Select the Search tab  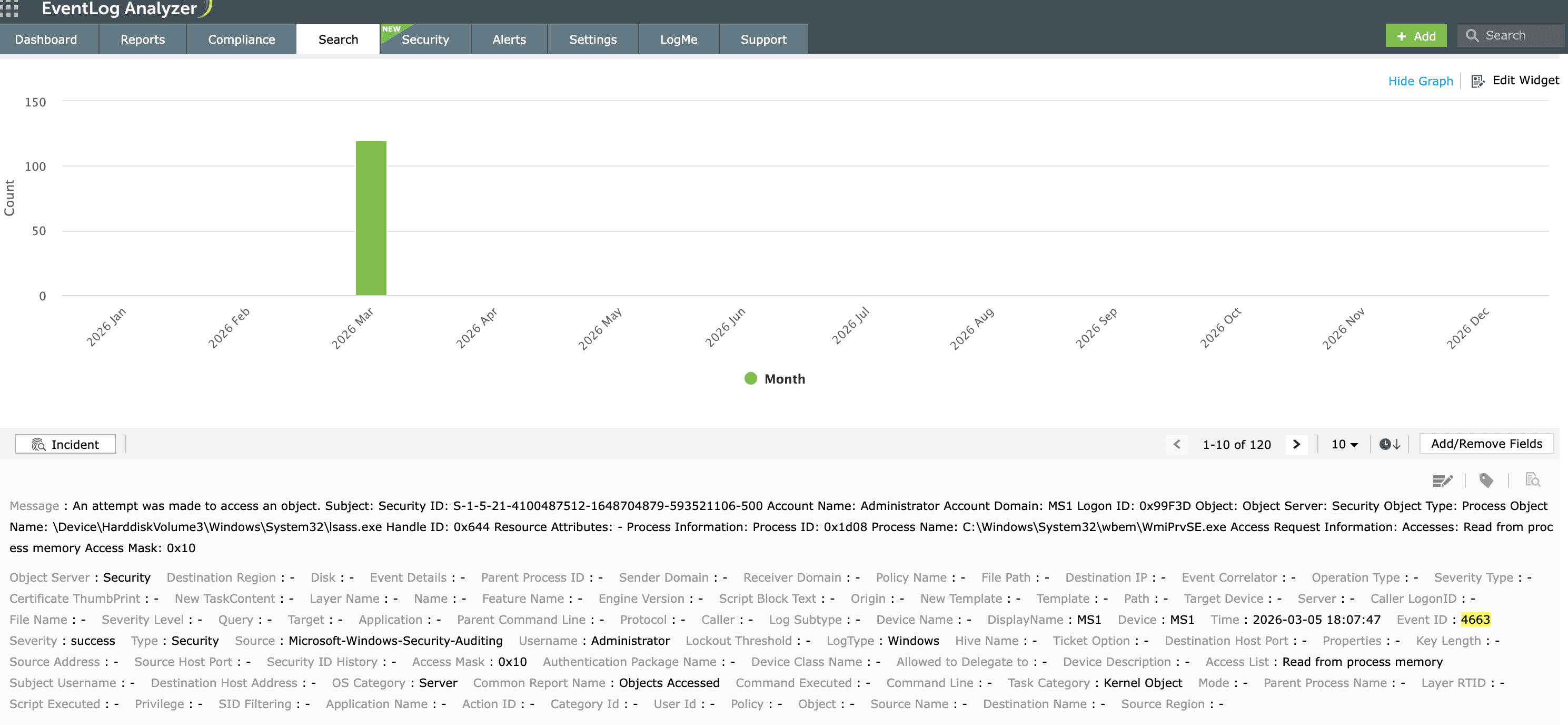click(x=339, y=40)
